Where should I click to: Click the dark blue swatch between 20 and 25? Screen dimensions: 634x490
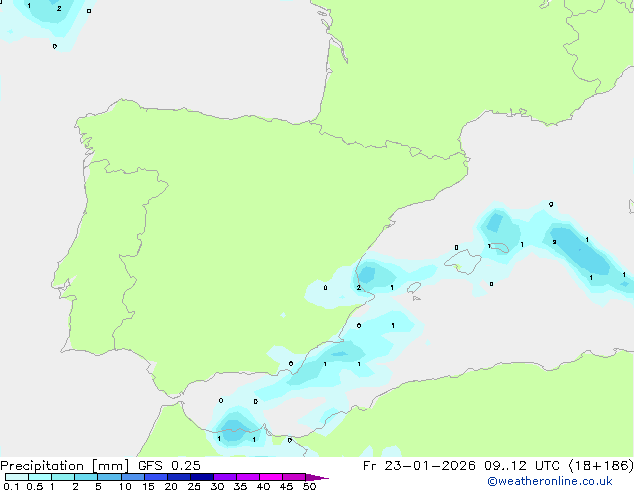(x=179, y=477)
